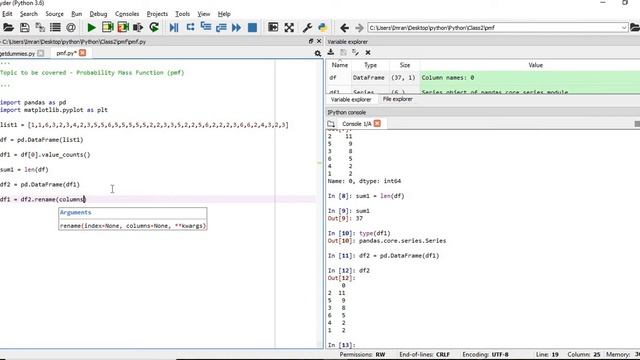
Task: Select the df DataFrame variable row
Action: click(484, 78)
